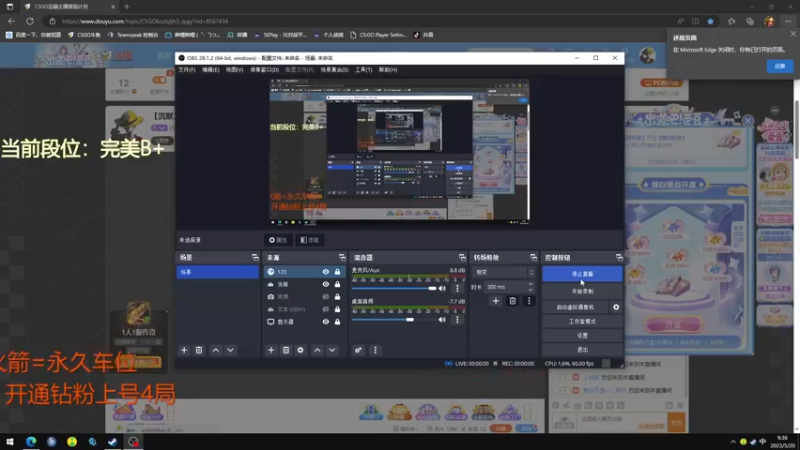Click 开始录制 to start recording
800x450 pixels.
582,291
